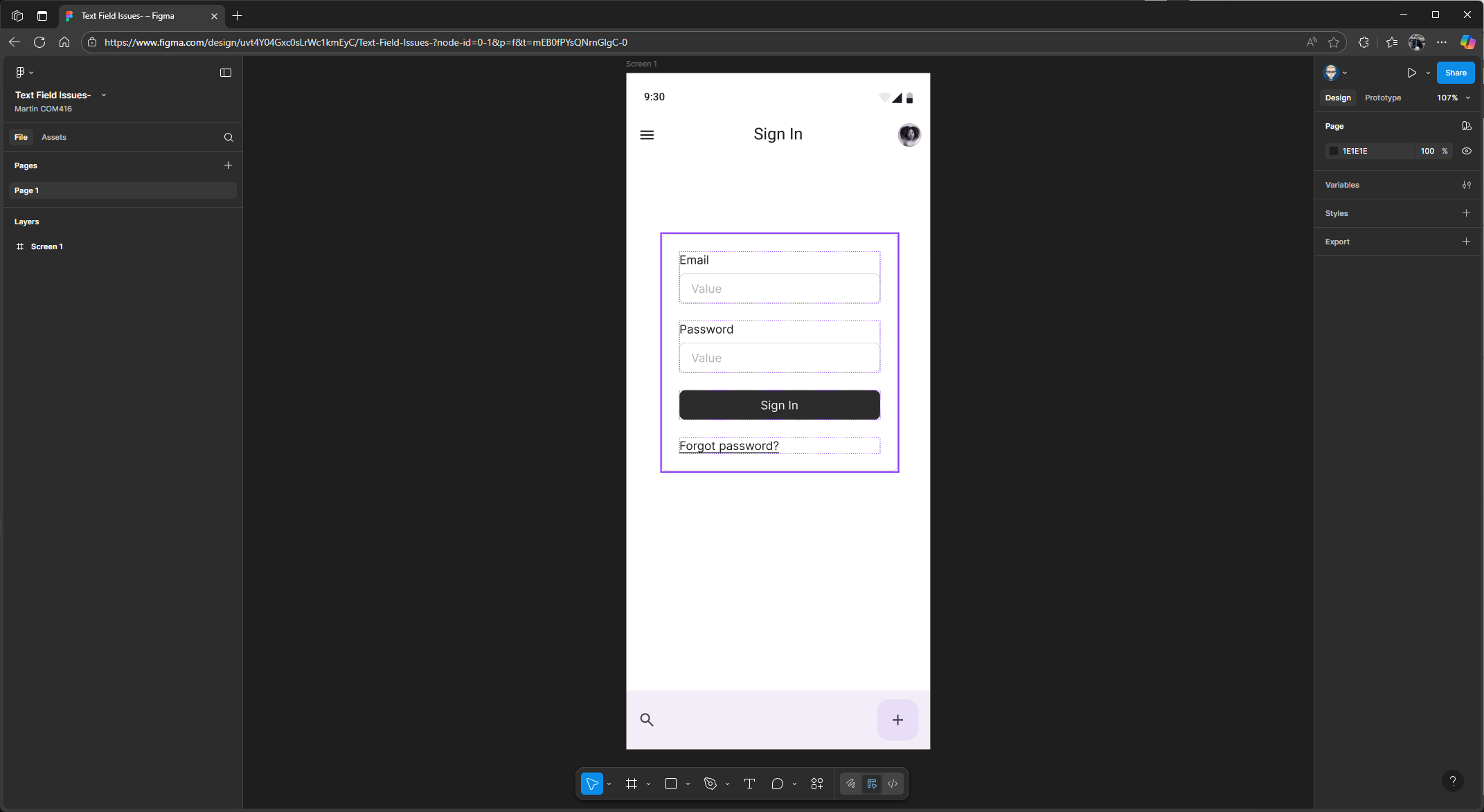Open the zoom level 107% dropdown
Image resolution: width=1484 pixels, height=812 pixels.
click(1453, 98)
